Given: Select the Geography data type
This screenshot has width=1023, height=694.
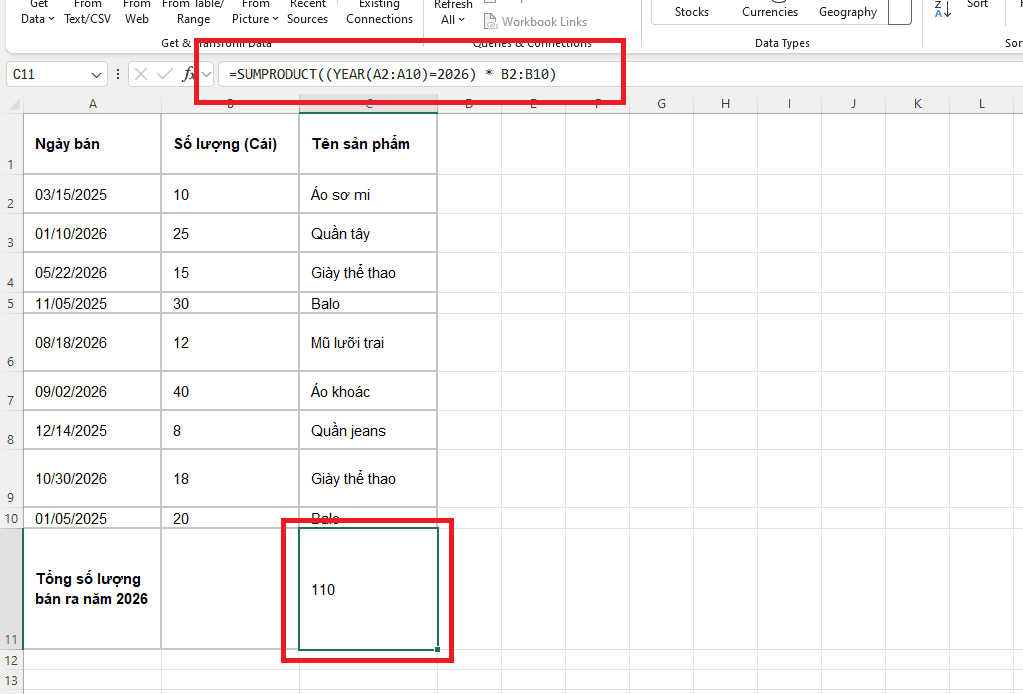Looking at the screenshot, I should coord(848,12).
